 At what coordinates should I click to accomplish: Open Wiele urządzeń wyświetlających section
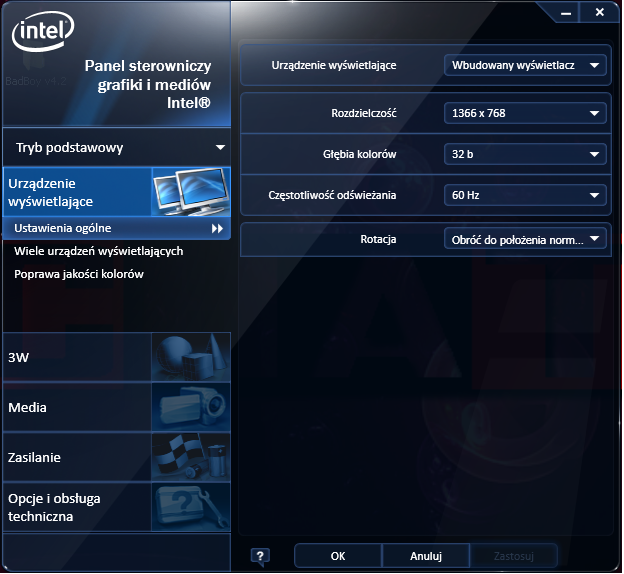[x=99, y=251]
